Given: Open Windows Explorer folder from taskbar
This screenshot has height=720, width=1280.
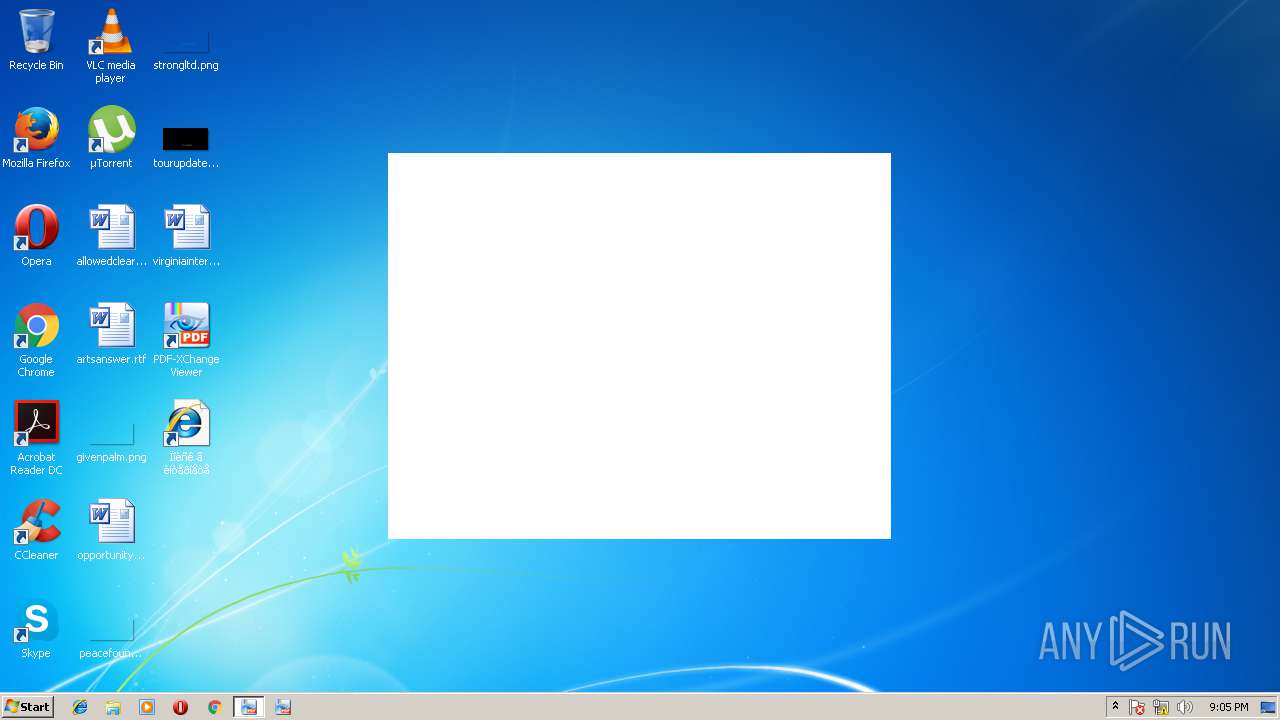Looking at the screenshot, I should [113, 707].
